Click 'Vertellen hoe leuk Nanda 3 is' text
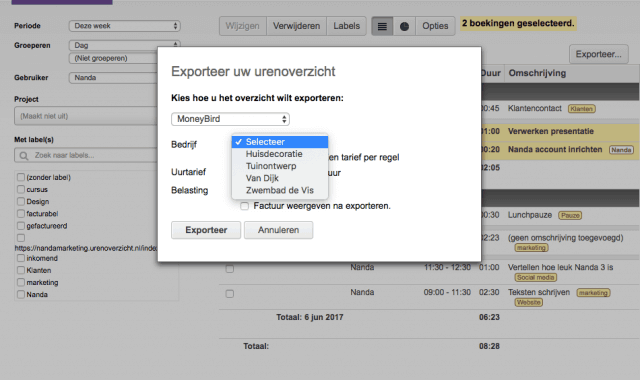 [560, 267]
